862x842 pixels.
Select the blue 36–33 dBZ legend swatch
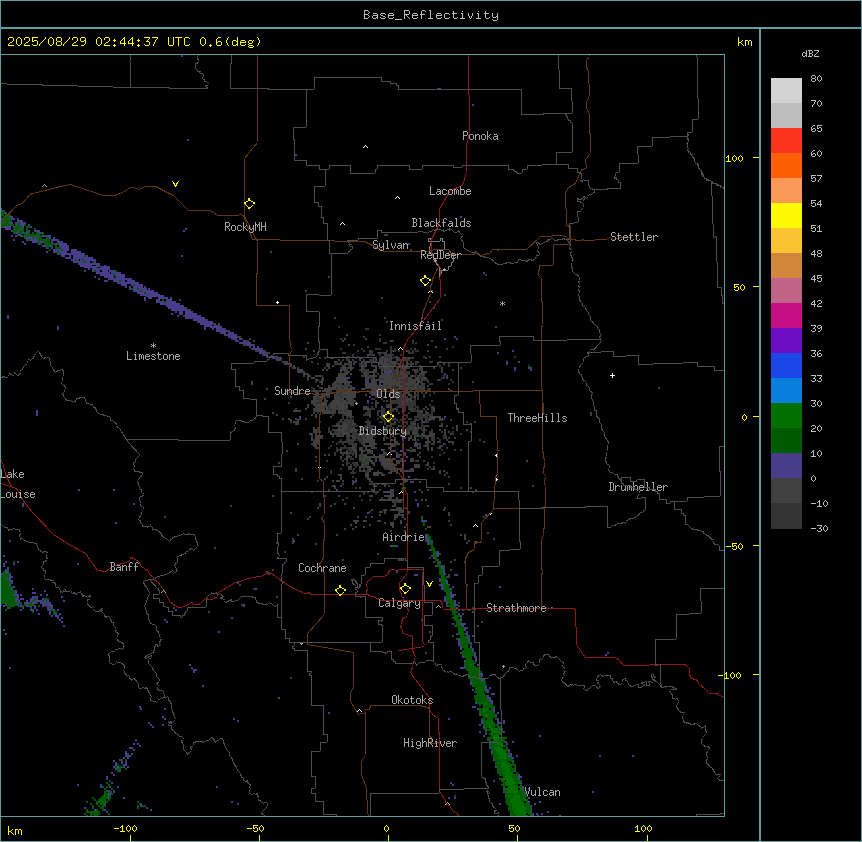[786, 365]
